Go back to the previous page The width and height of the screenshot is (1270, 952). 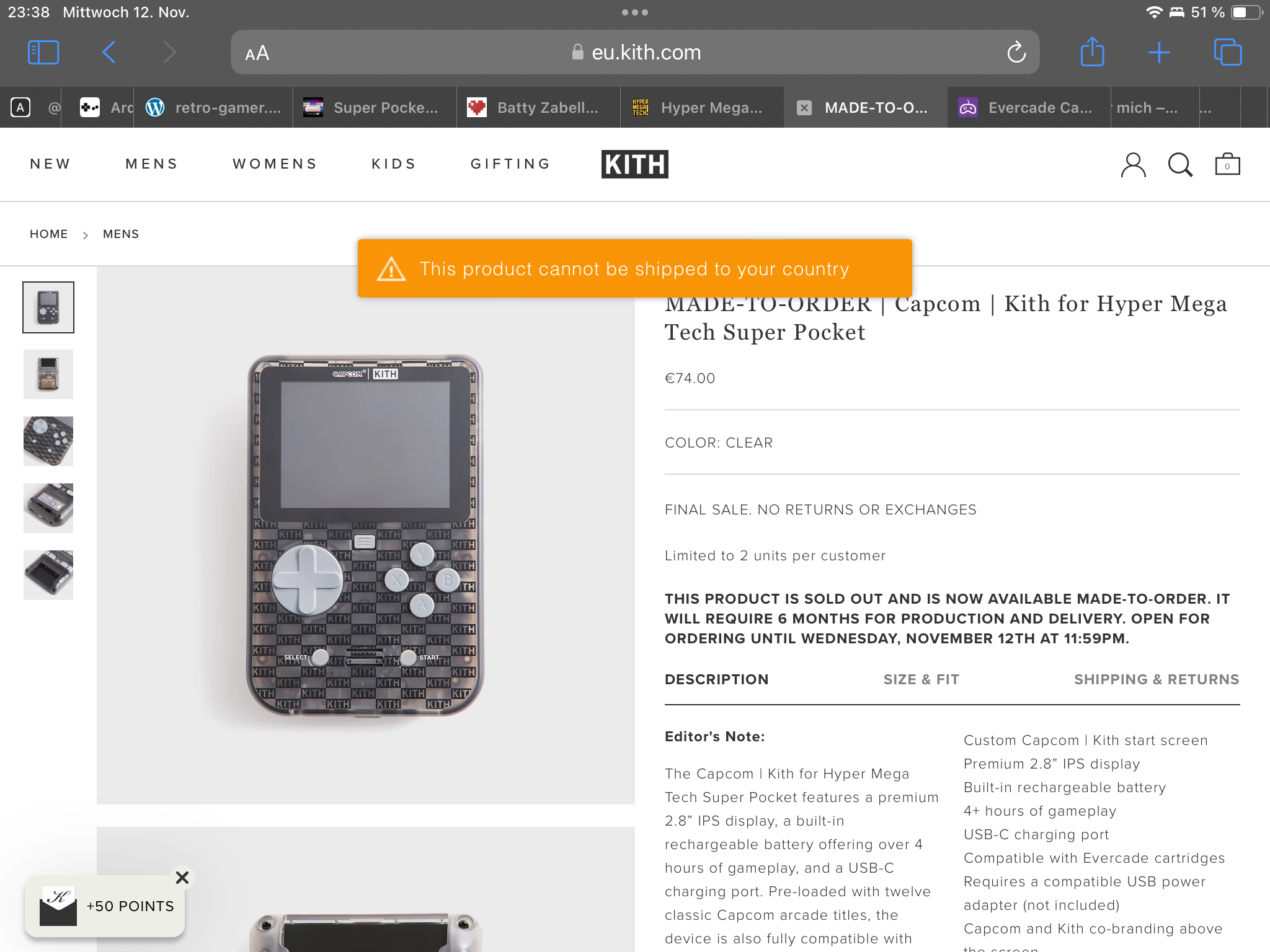coord(109,53)
